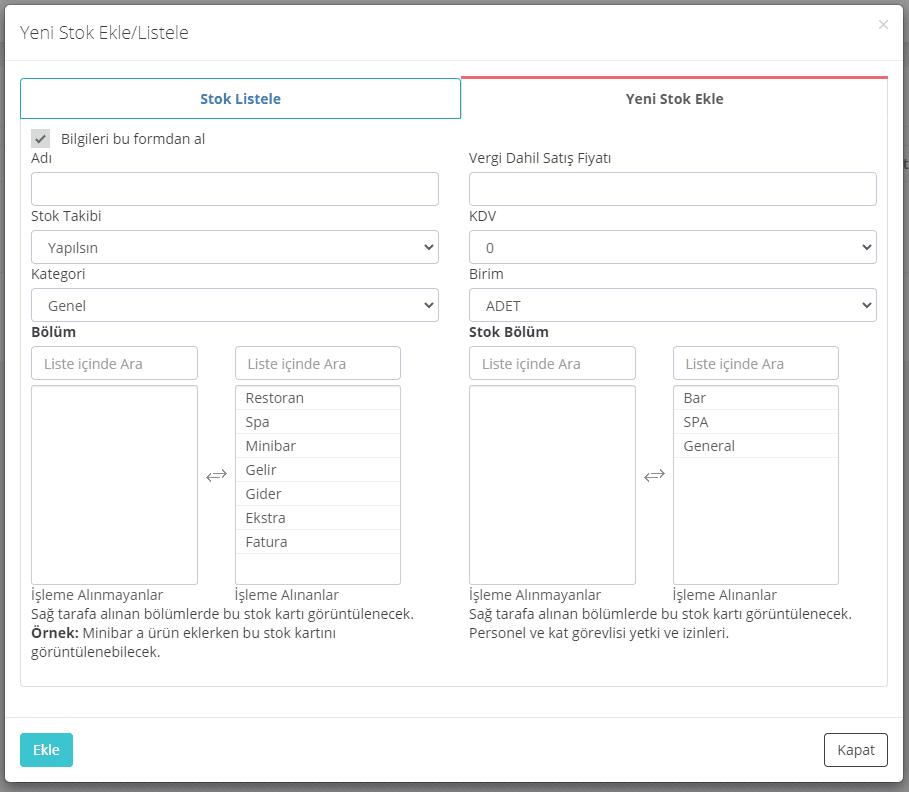Focus the Vergi Dahil Satış Fiyatı field

pyautogui.click(x=672, y=189)
